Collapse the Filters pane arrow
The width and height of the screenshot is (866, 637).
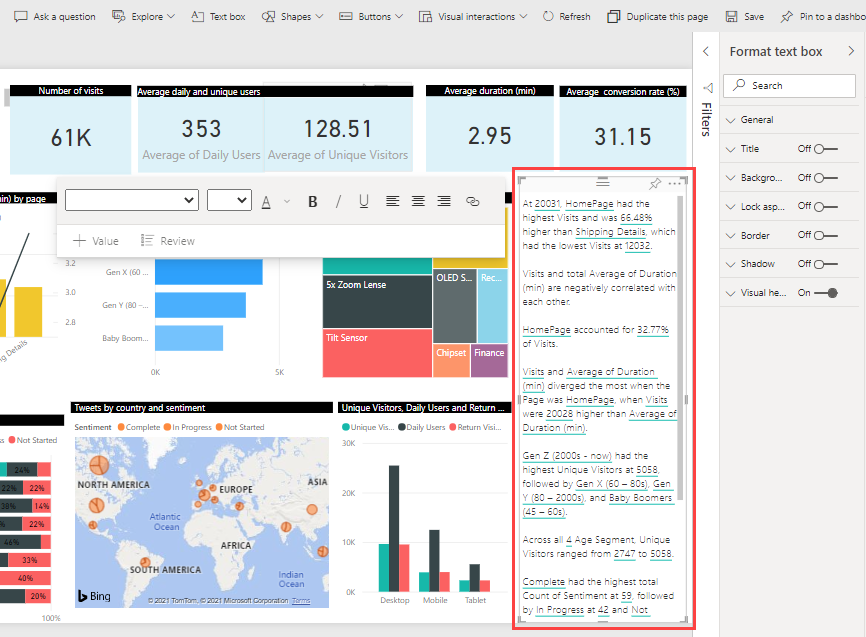click(x=706, y=51)
